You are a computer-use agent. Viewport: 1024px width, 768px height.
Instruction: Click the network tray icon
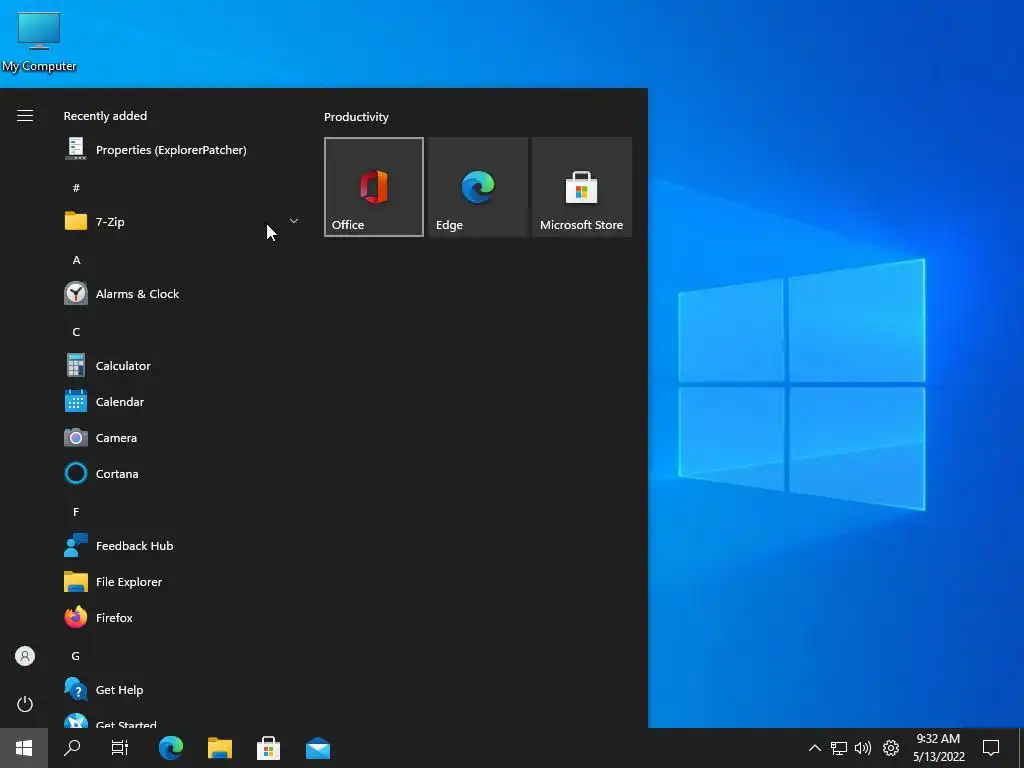(x=839, y=748)
